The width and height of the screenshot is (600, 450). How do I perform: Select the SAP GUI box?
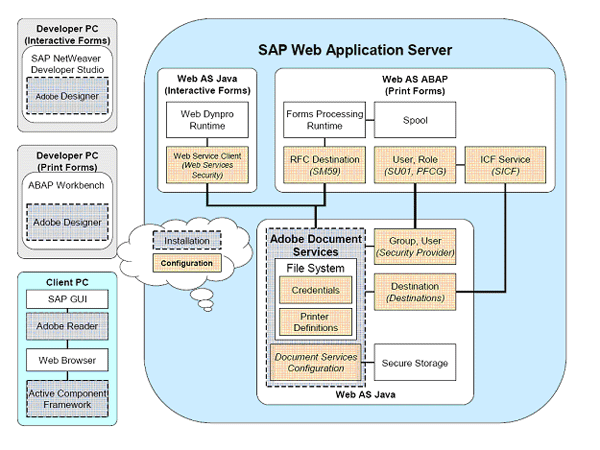(67, 299)
